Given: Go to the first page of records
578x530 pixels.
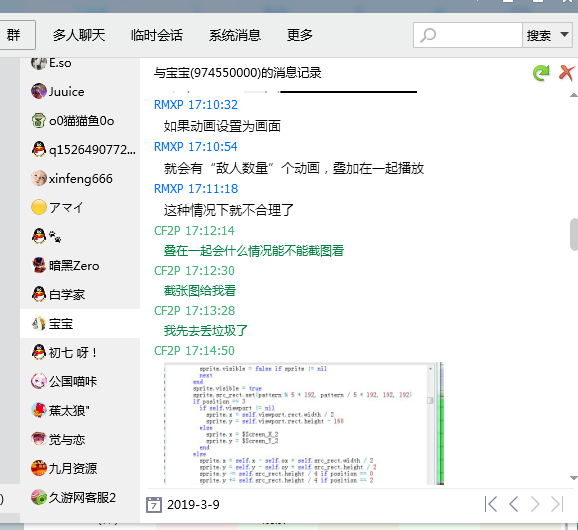Looking at the screenshot, I should [490, 504].
